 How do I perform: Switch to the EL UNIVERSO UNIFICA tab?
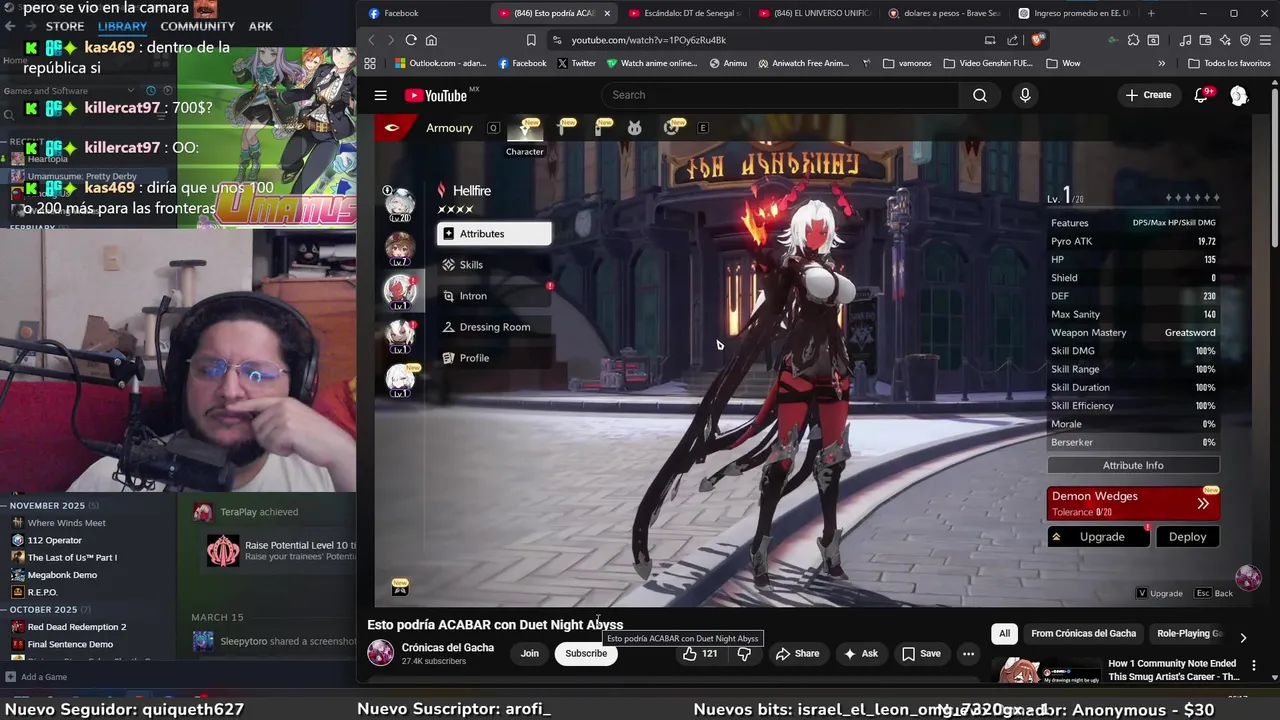coord(815,13)
